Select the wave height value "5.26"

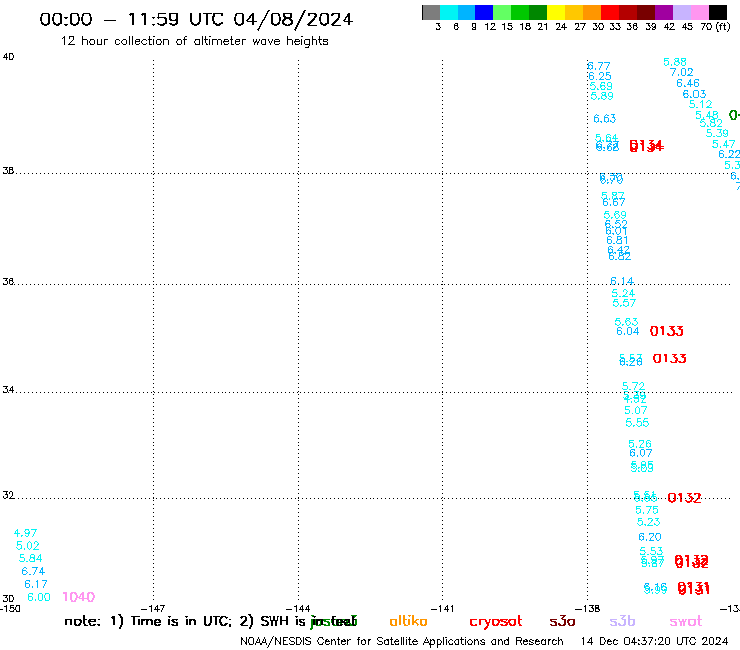point(640,445)
